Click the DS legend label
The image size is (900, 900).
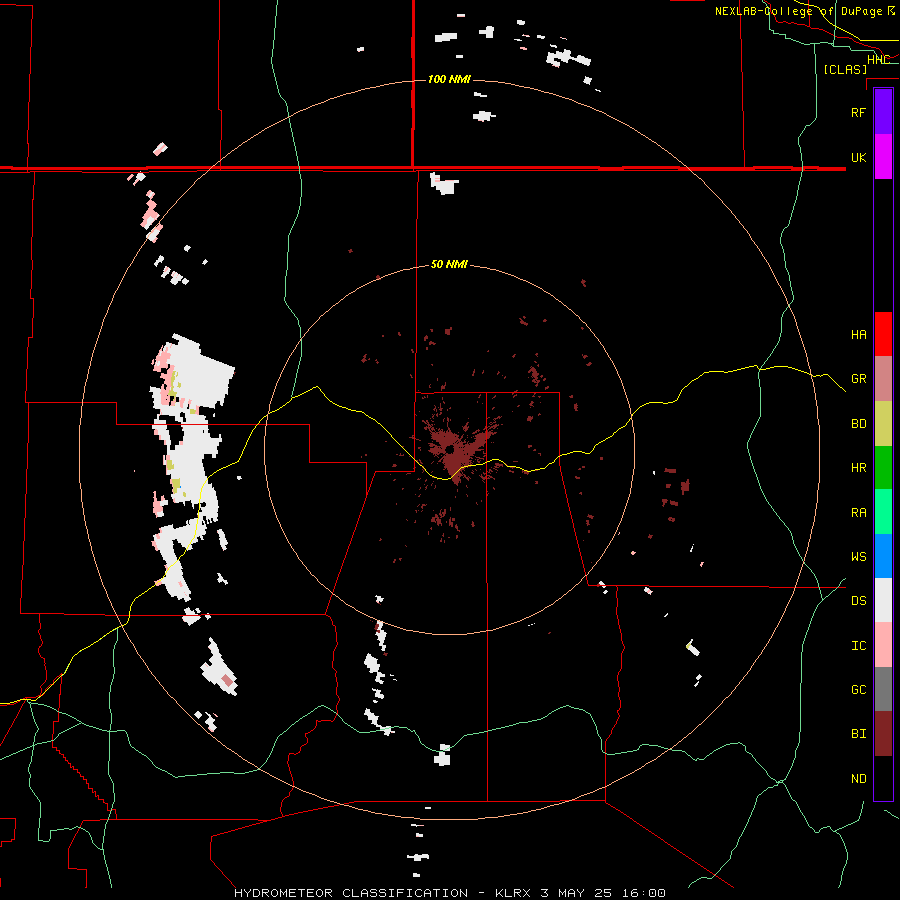pos(858,600)
